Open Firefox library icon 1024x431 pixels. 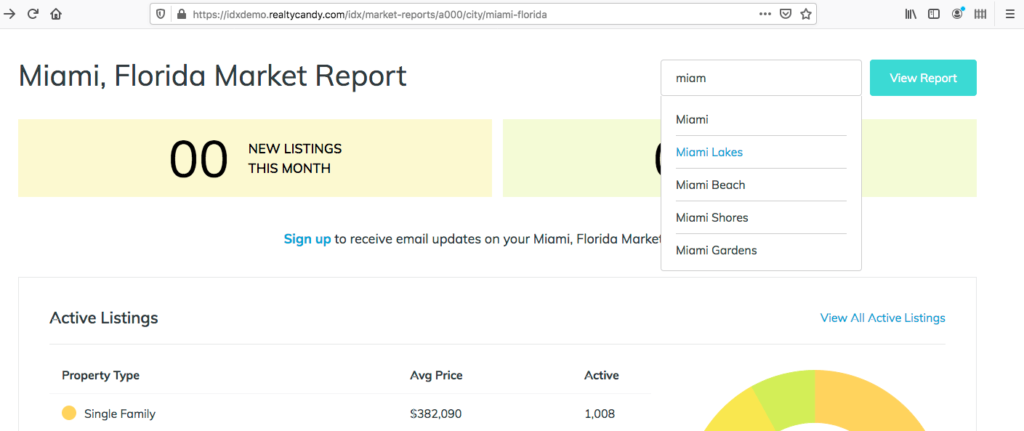click(x=910, y=14)
